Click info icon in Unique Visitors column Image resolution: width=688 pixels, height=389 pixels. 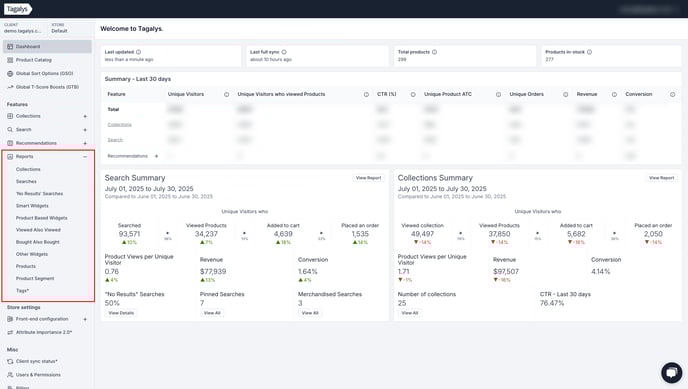pyautogui.click(x=226, y=94)
